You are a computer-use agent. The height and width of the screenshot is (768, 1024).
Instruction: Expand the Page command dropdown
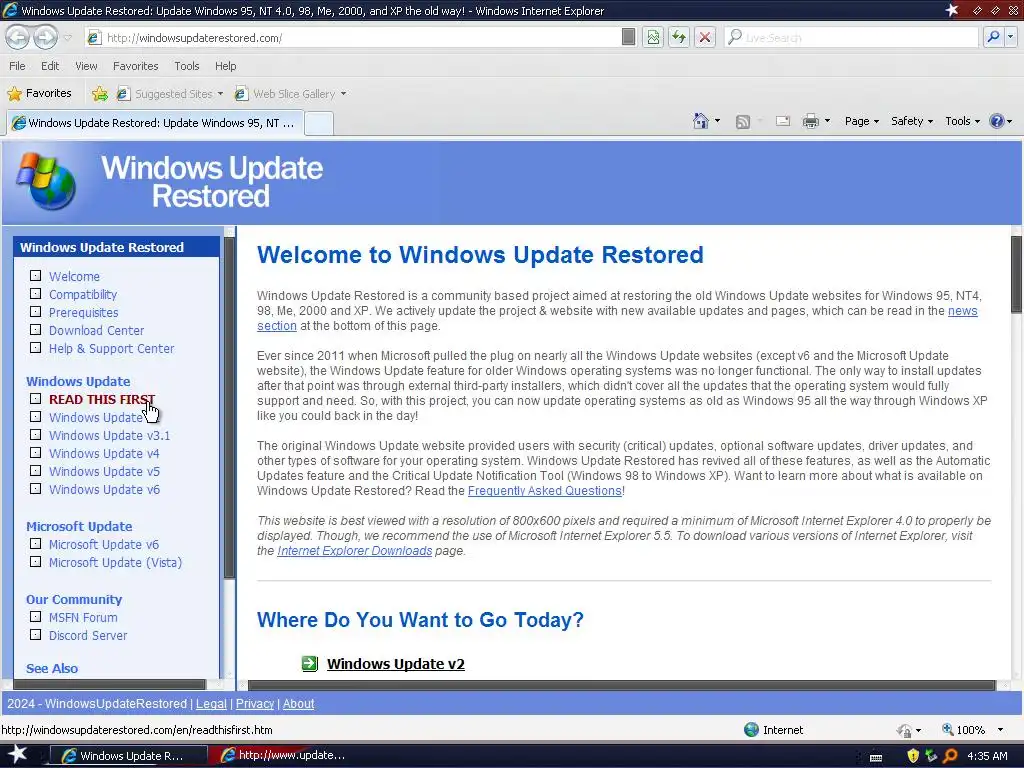click(x=861, y=121)
